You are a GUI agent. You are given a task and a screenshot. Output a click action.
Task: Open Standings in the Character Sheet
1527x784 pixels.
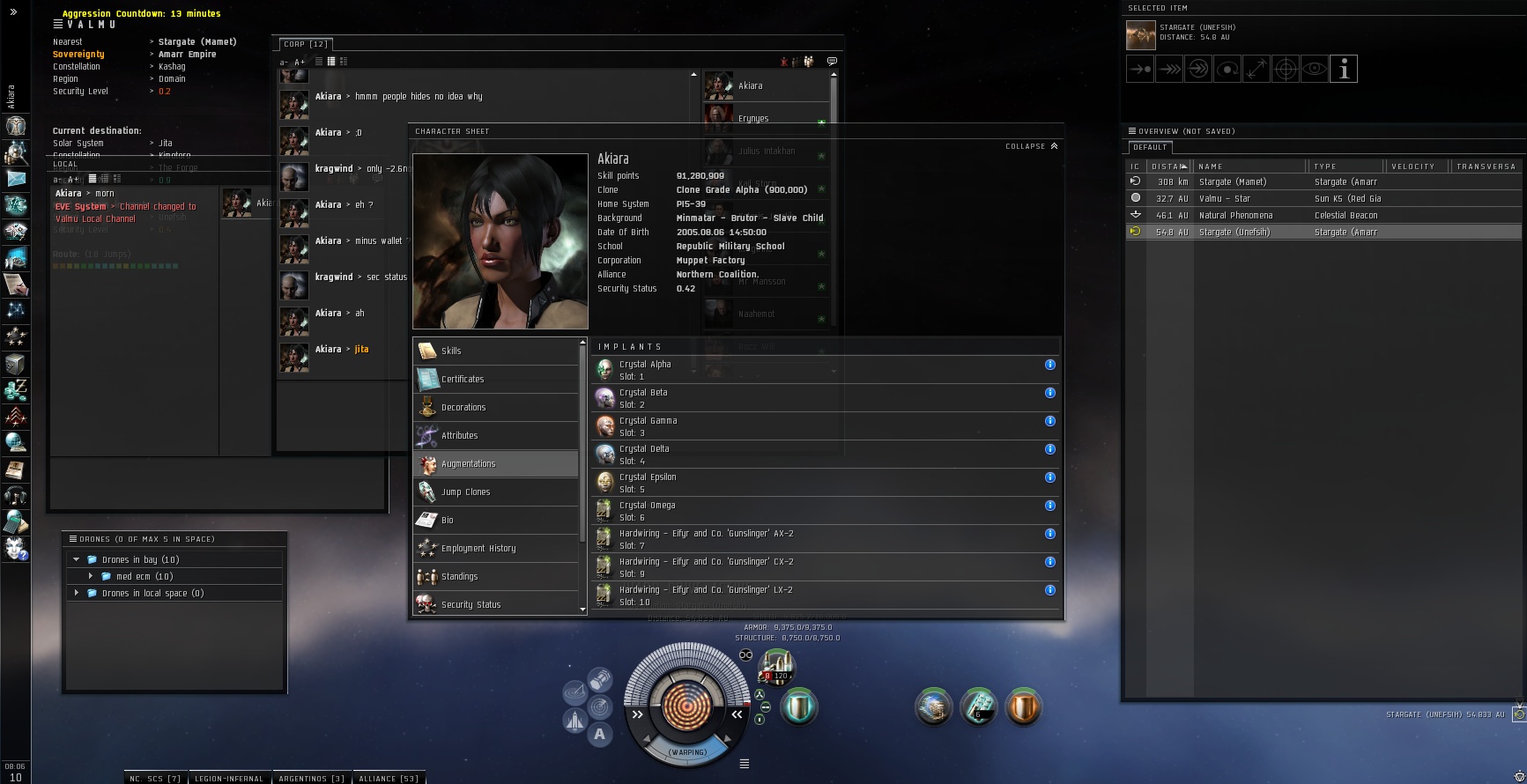[x=496, y=576]
